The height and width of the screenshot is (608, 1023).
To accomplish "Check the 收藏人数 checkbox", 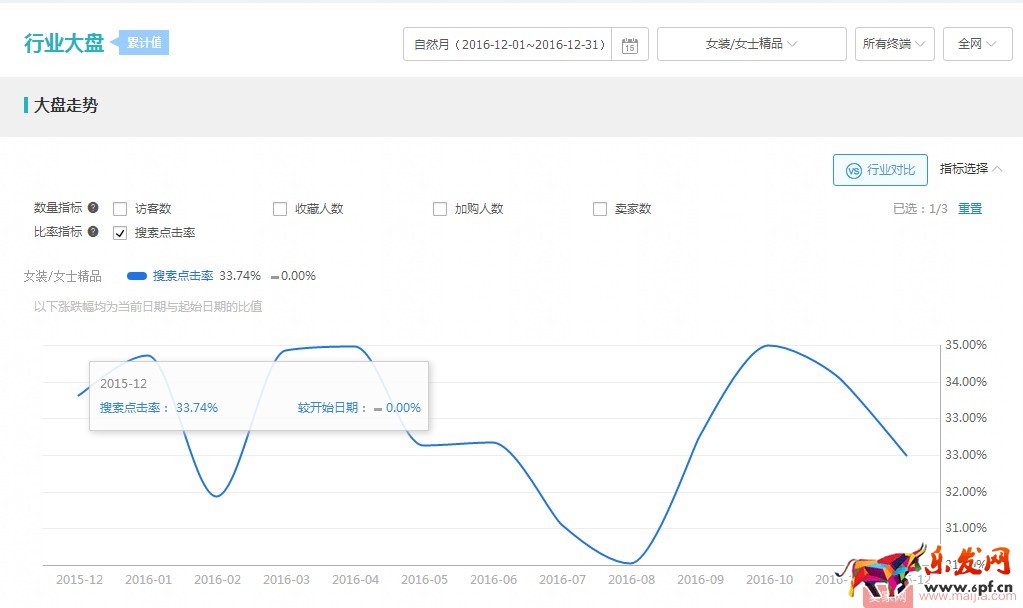I will click(x=280, y=209).
